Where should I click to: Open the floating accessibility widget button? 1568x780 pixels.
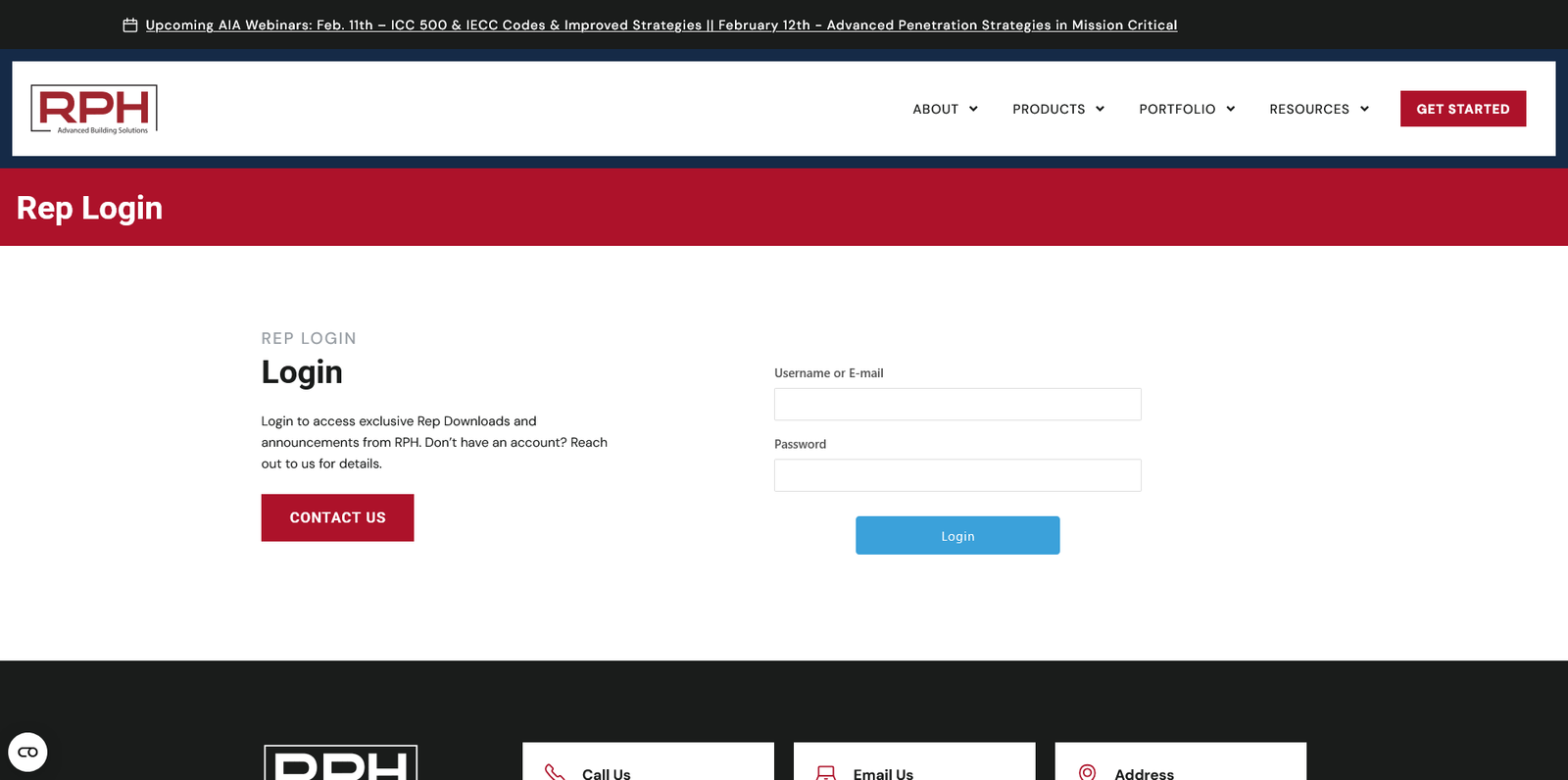pyautogui.click(x=27, y=752)
